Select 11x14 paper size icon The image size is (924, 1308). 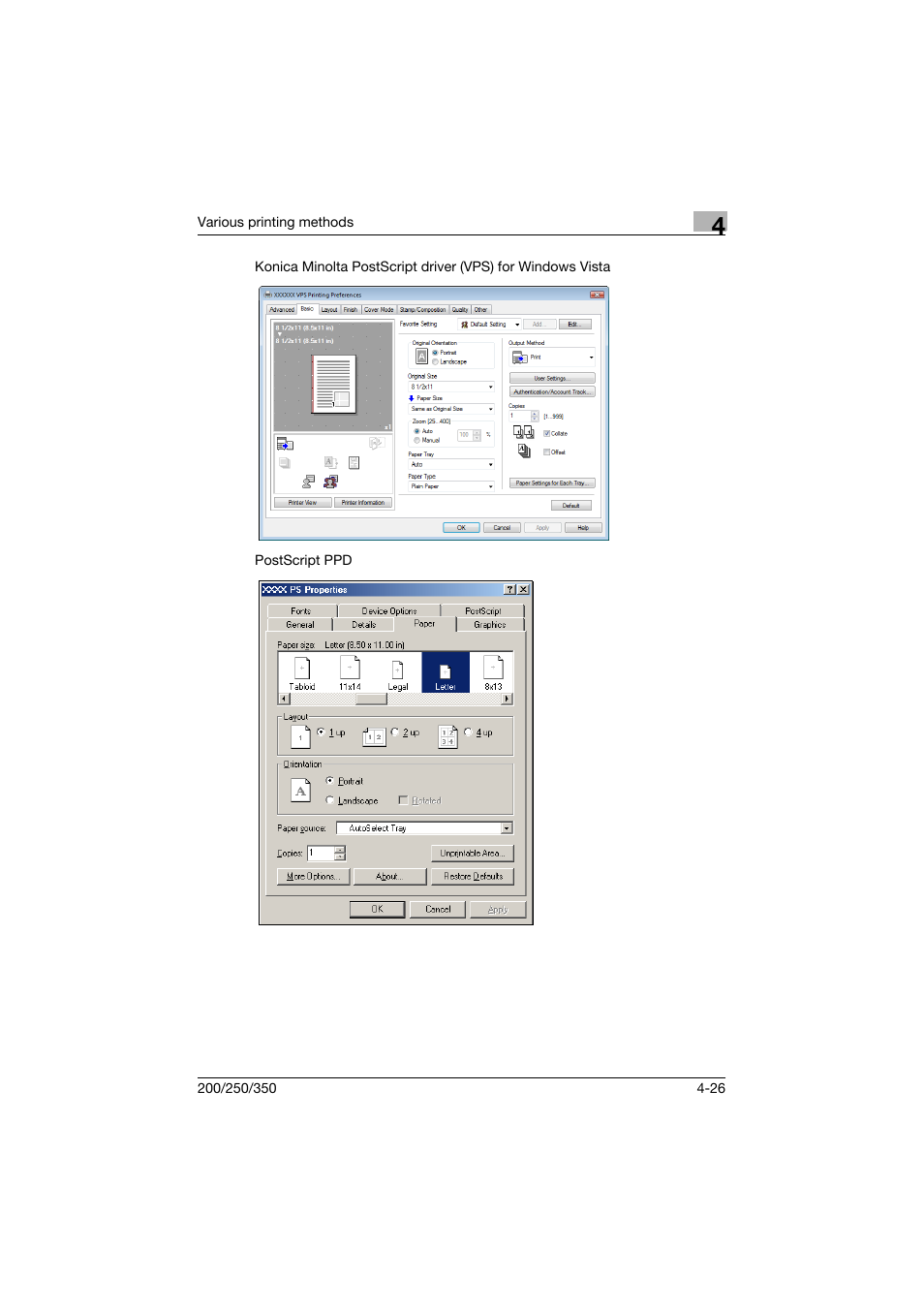point(350,668)
